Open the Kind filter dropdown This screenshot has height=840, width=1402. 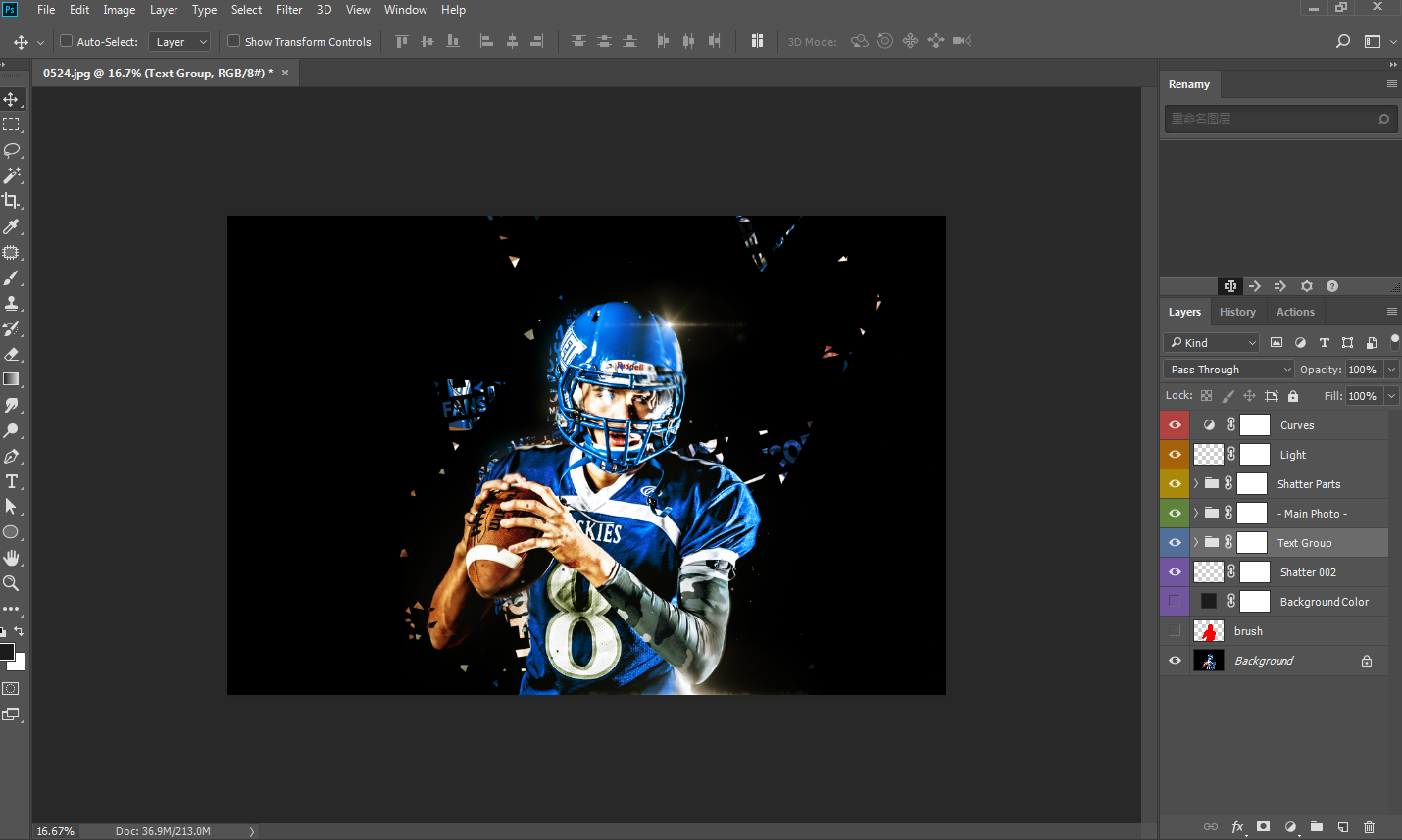click(x=1211, y=342)
